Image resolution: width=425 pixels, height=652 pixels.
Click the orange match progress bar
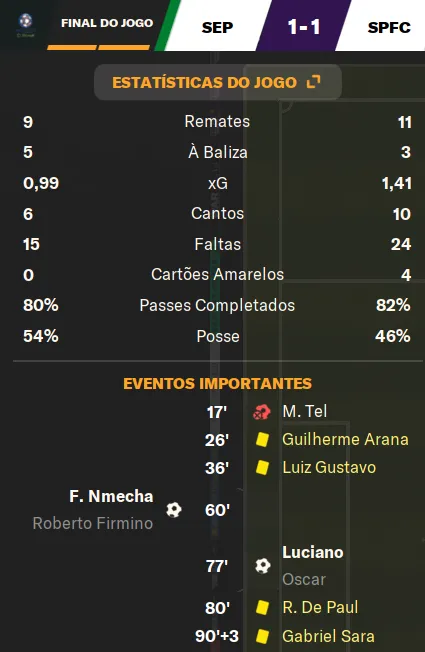pos(99,47)
